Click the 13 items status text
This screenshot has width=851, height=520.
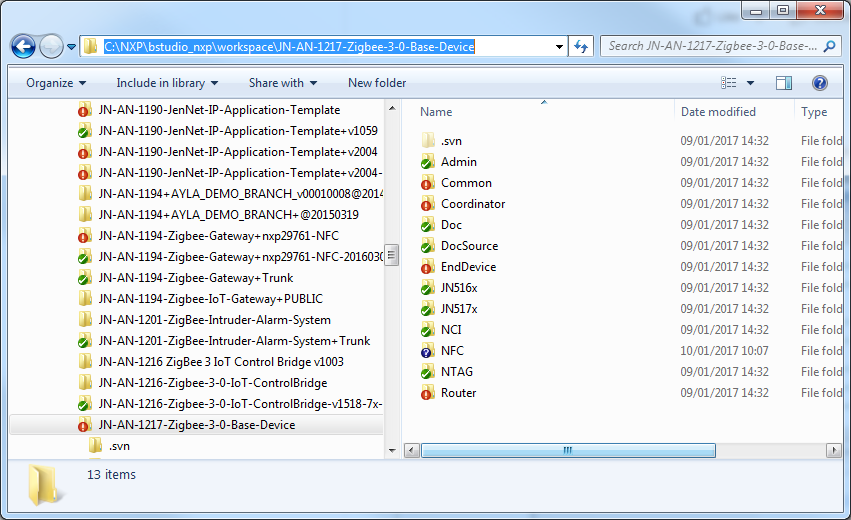click(x=111, y=474)
